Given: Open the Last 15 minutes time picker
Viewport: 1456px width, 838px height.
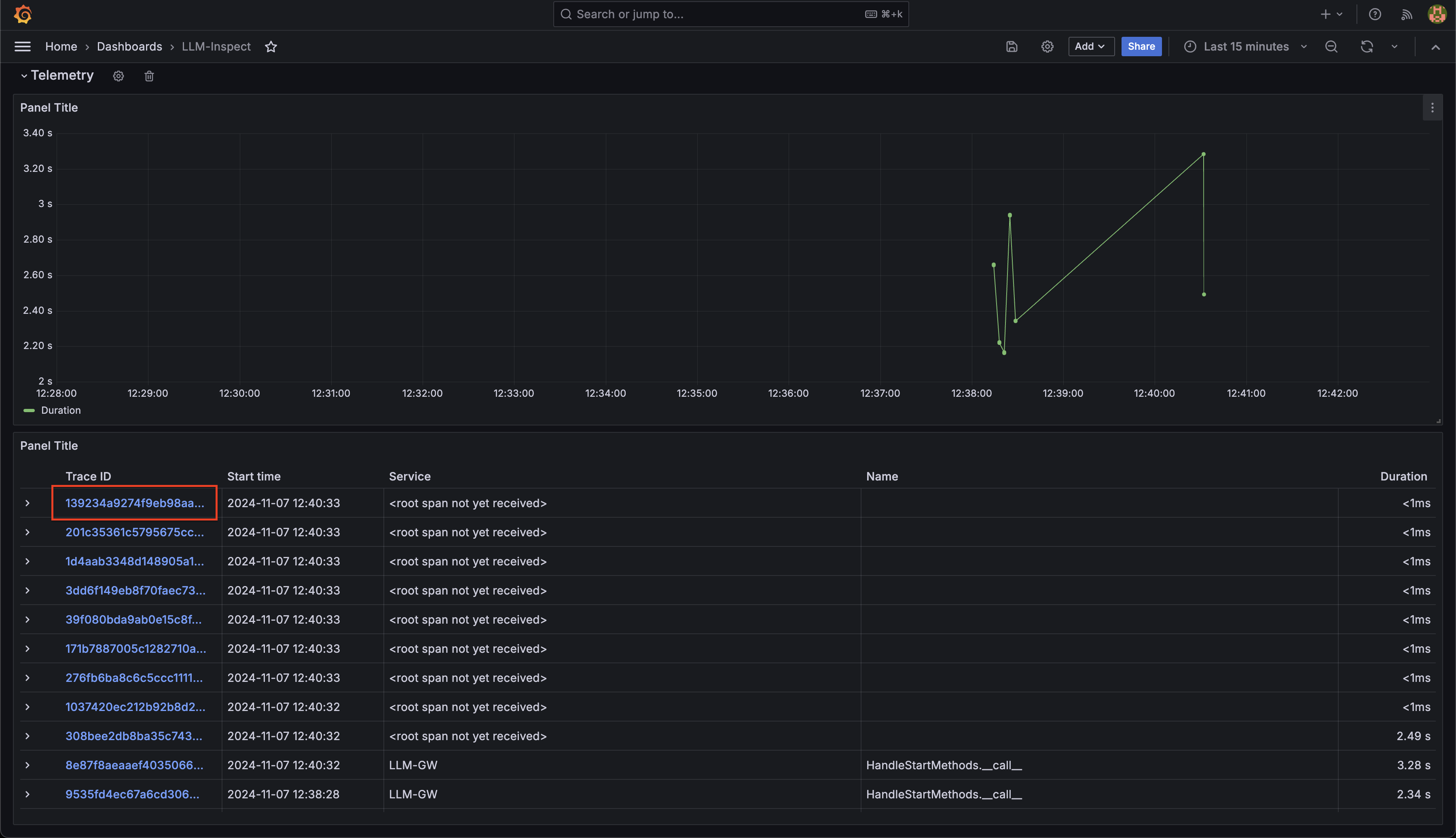Looking at the screenshot, I should point(1245,47).
